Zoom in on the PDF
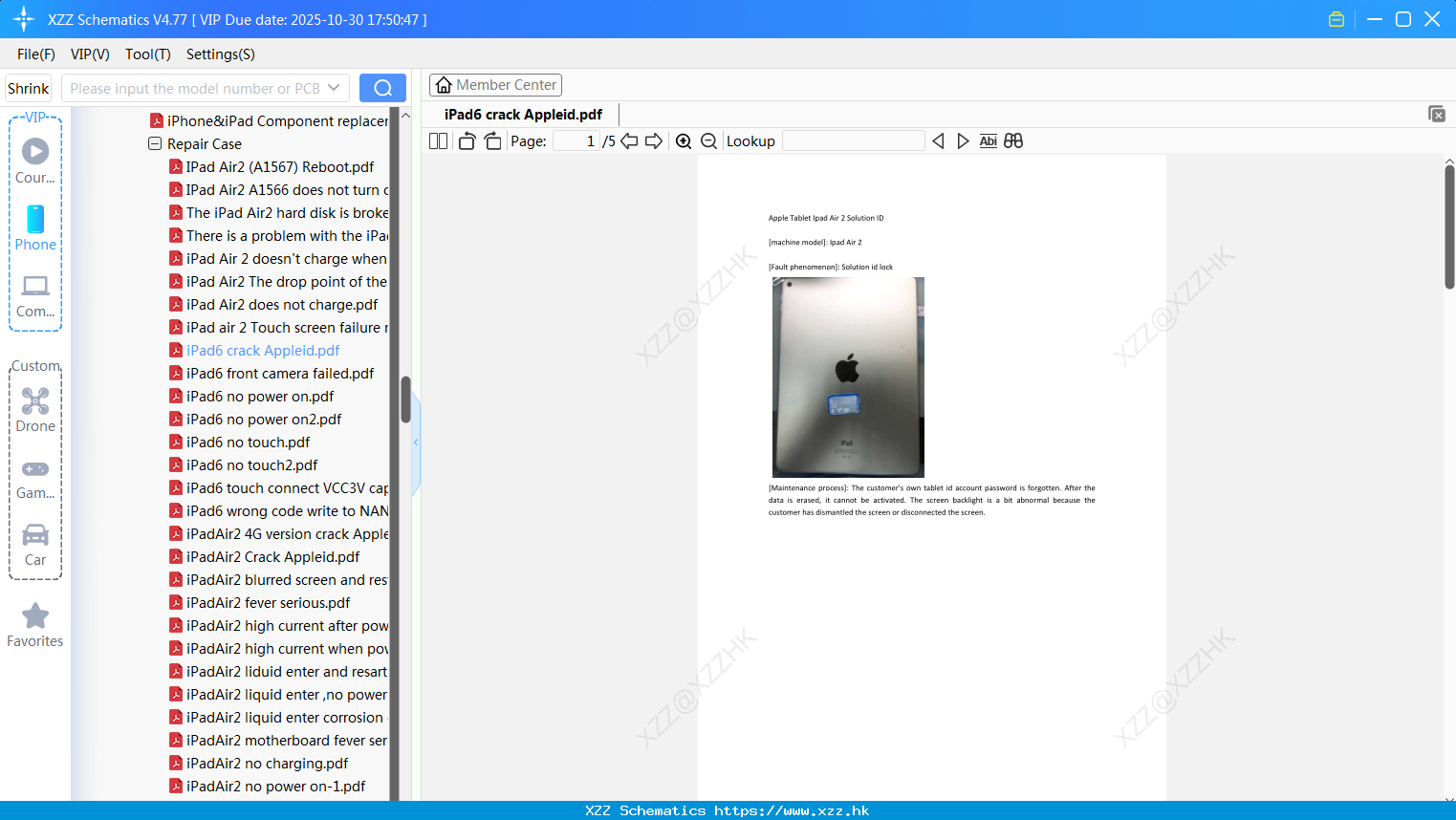Screen dimensions: 1456x820 coord(684,141)
